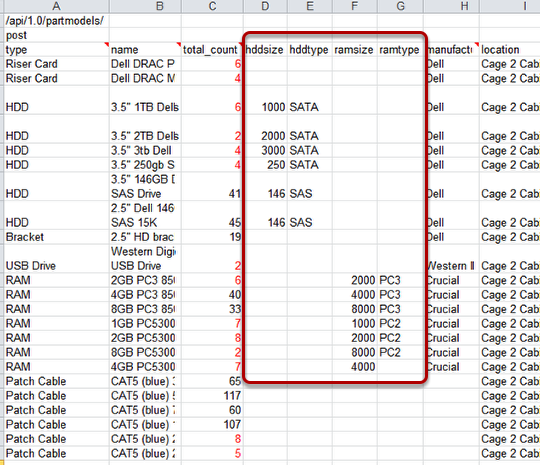The height and width of the screenshot is (465, 540).
Task: Click the '1GB PC5300' name cell
Action: pyautogui.click(x=145, y=324)
